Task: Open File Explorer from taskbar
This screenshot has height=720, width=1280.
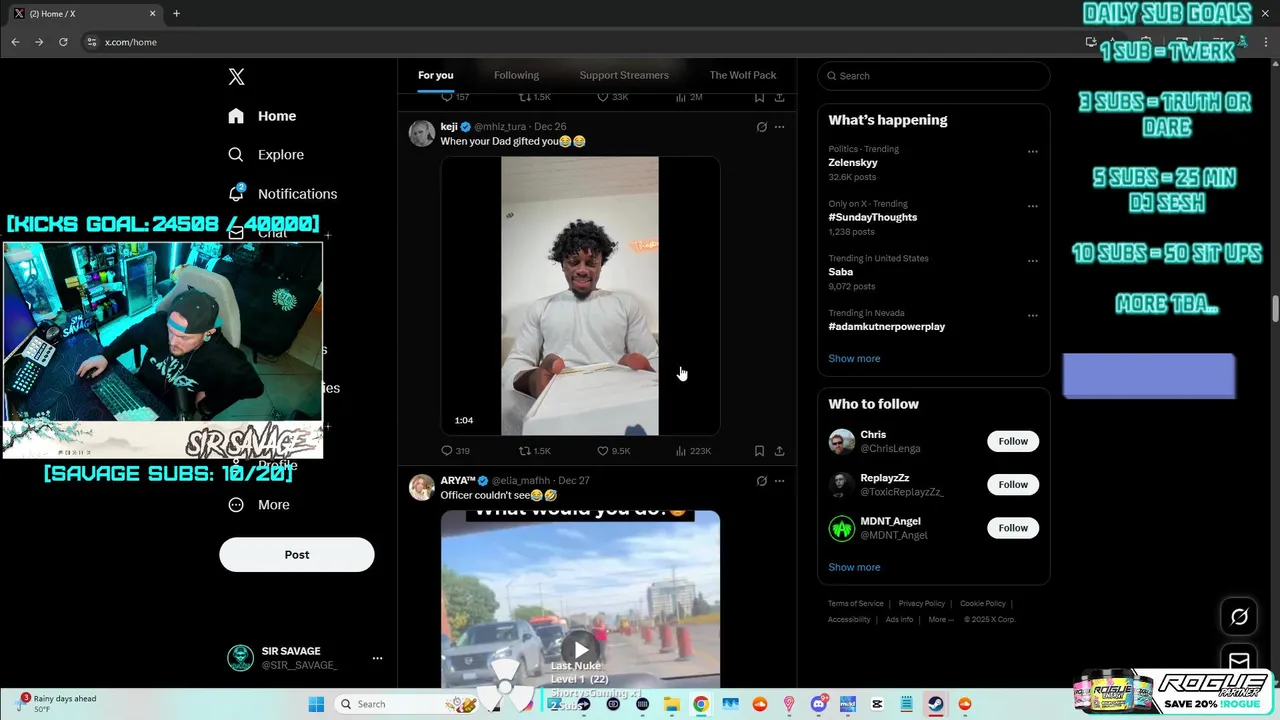Action: [672, 704]
